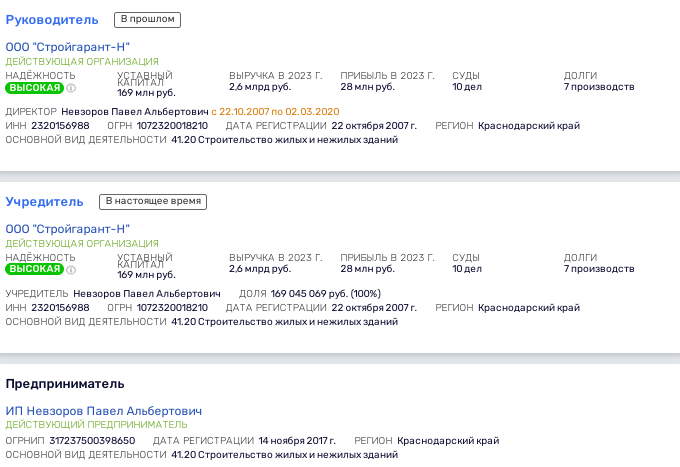Click the 'В настоящее время' filter badge
The width and height of the screenshot is (680, 467).
tap(153, 202)
